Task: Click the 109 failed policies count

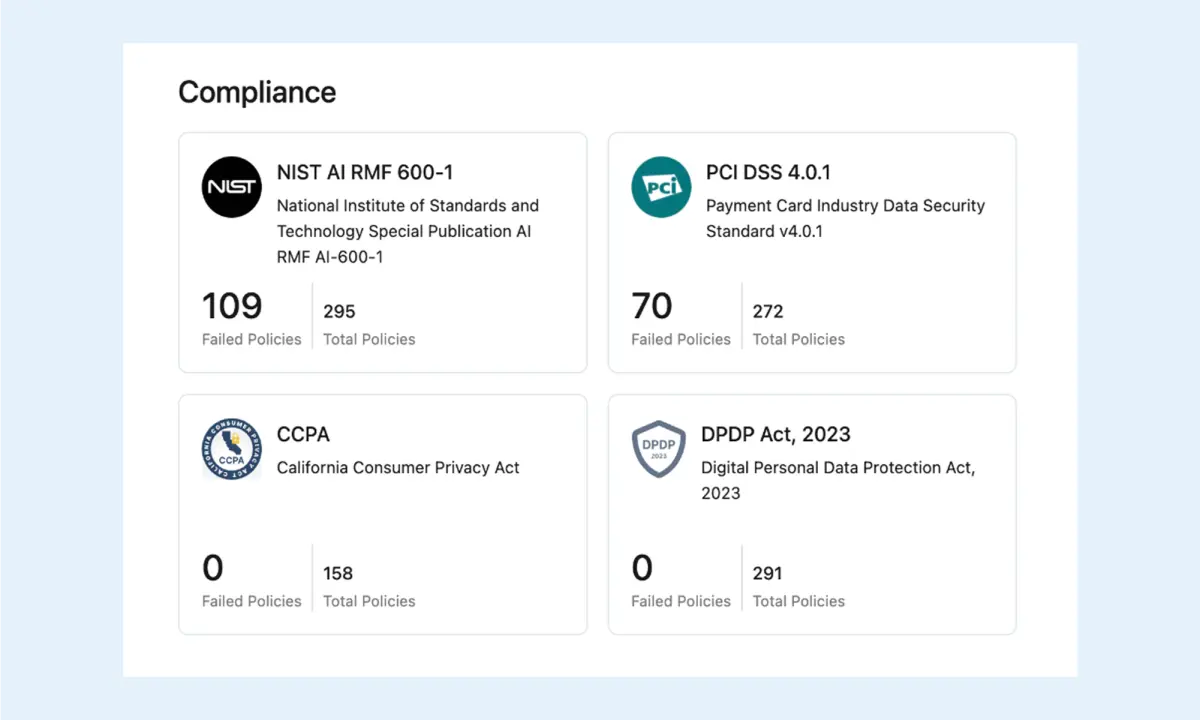Action: 232,306
